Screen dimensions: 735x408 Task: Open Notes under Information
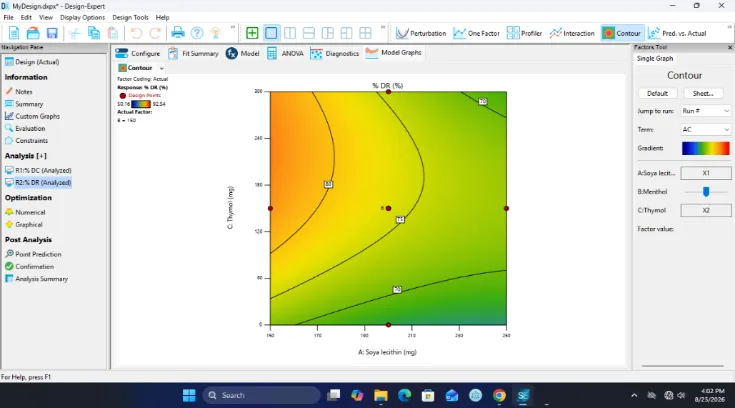[x=19, y=91]
